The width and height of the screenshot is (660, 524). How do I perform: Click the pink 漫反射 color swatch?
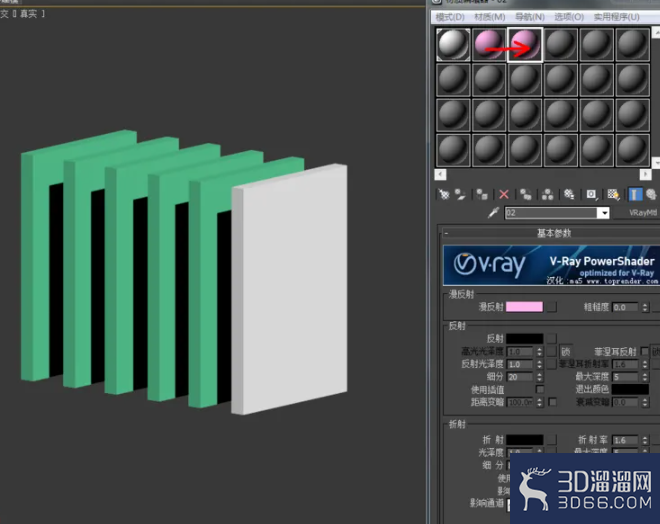(524, 307)
